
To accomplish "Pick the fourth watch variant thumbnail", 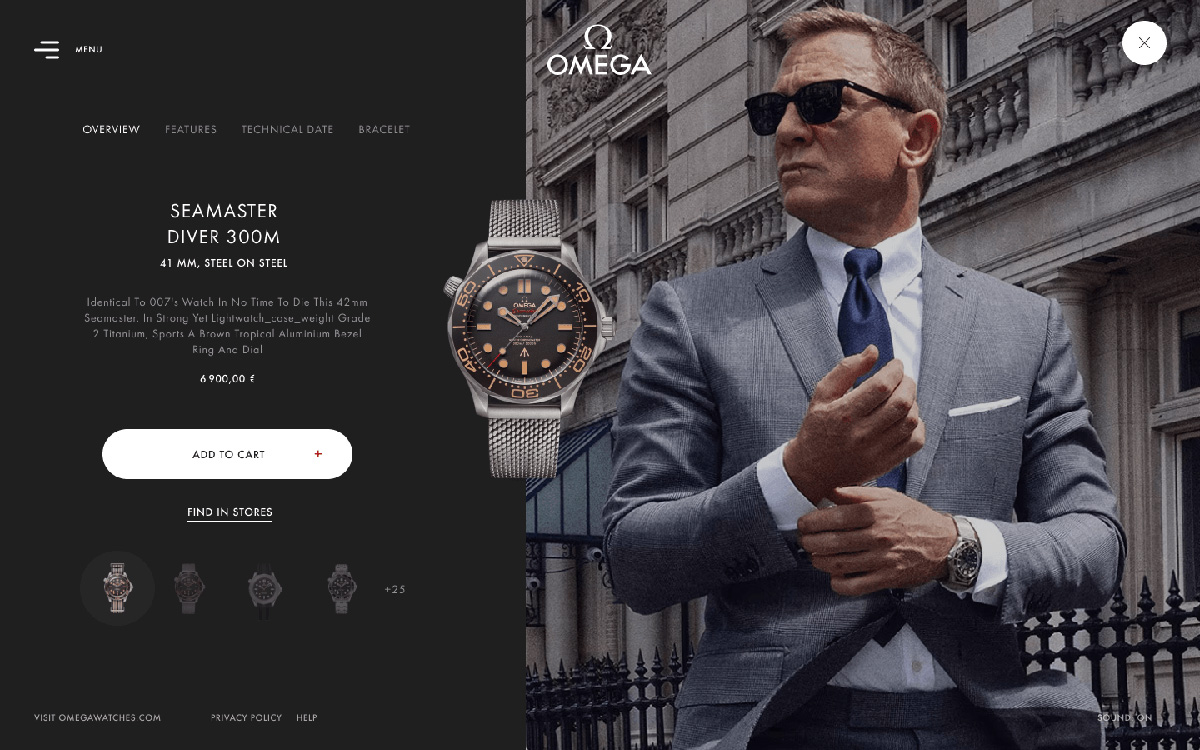I will (x=342, y=588).
